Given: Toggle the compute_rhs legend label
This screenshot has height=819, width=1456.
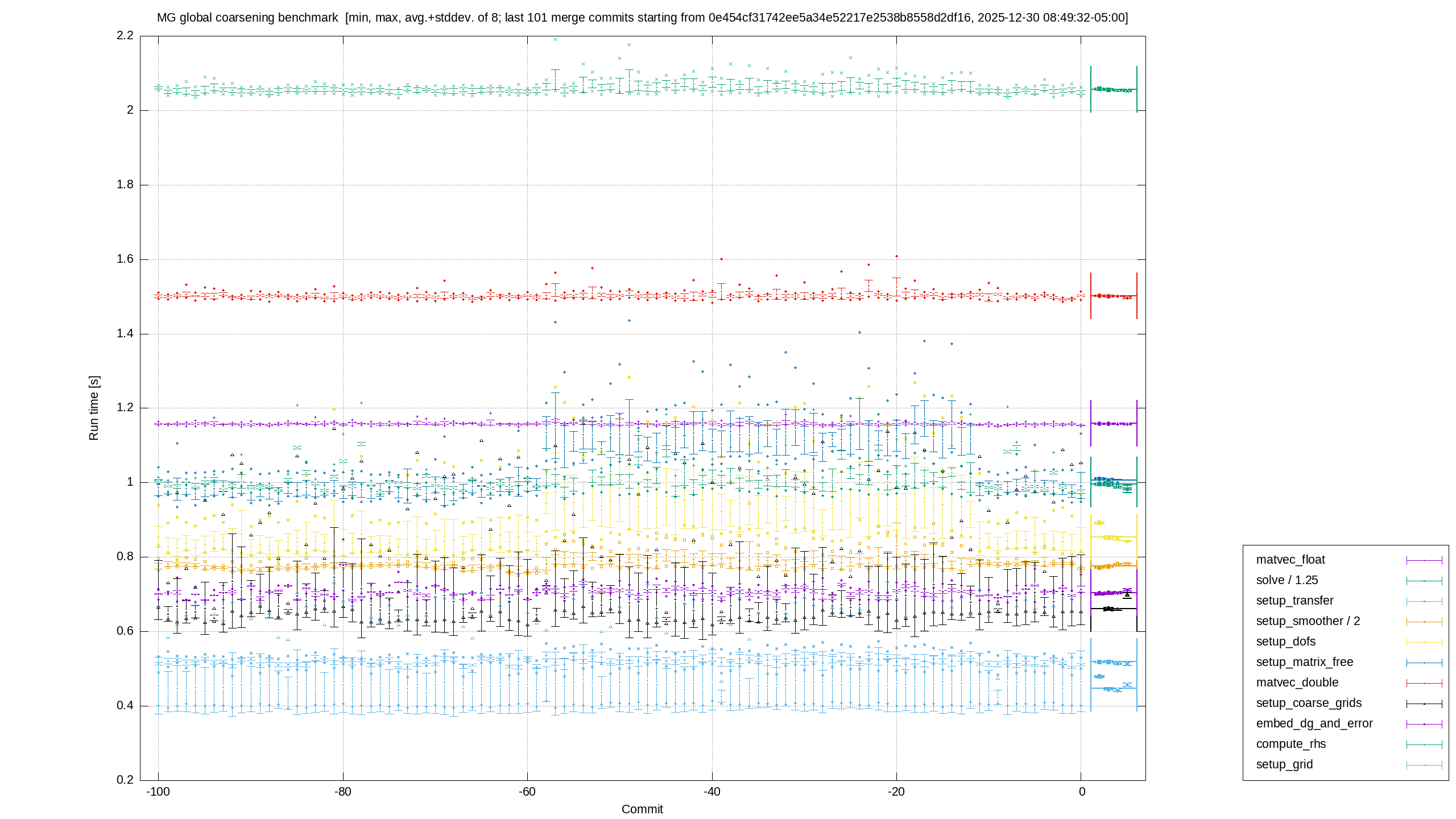Looking at the screenshot, I should [1291, 744].
